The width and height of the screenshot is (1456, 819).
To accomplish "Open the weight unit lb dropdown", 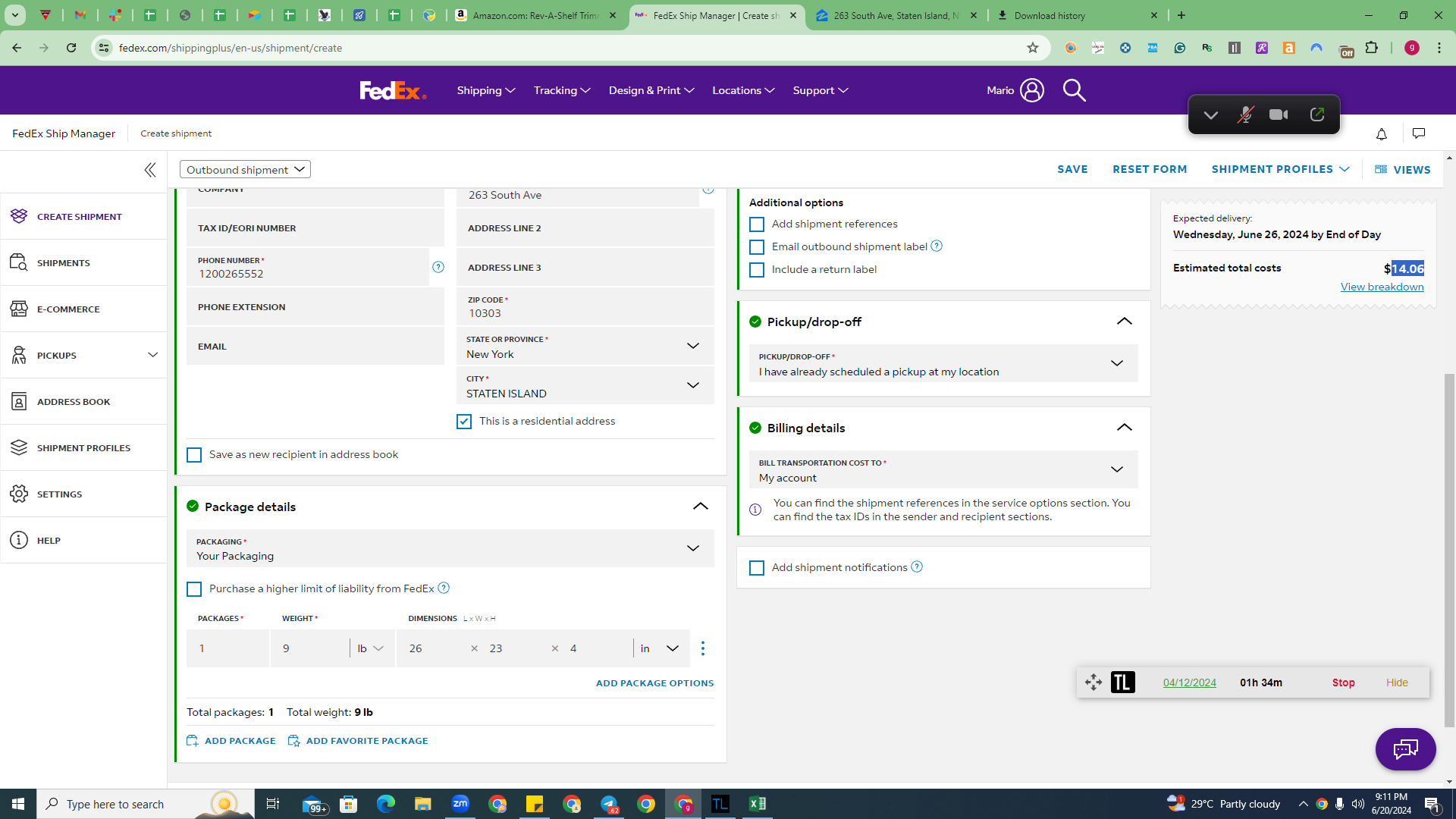I will pyautogui.click(x=372, y=648).
